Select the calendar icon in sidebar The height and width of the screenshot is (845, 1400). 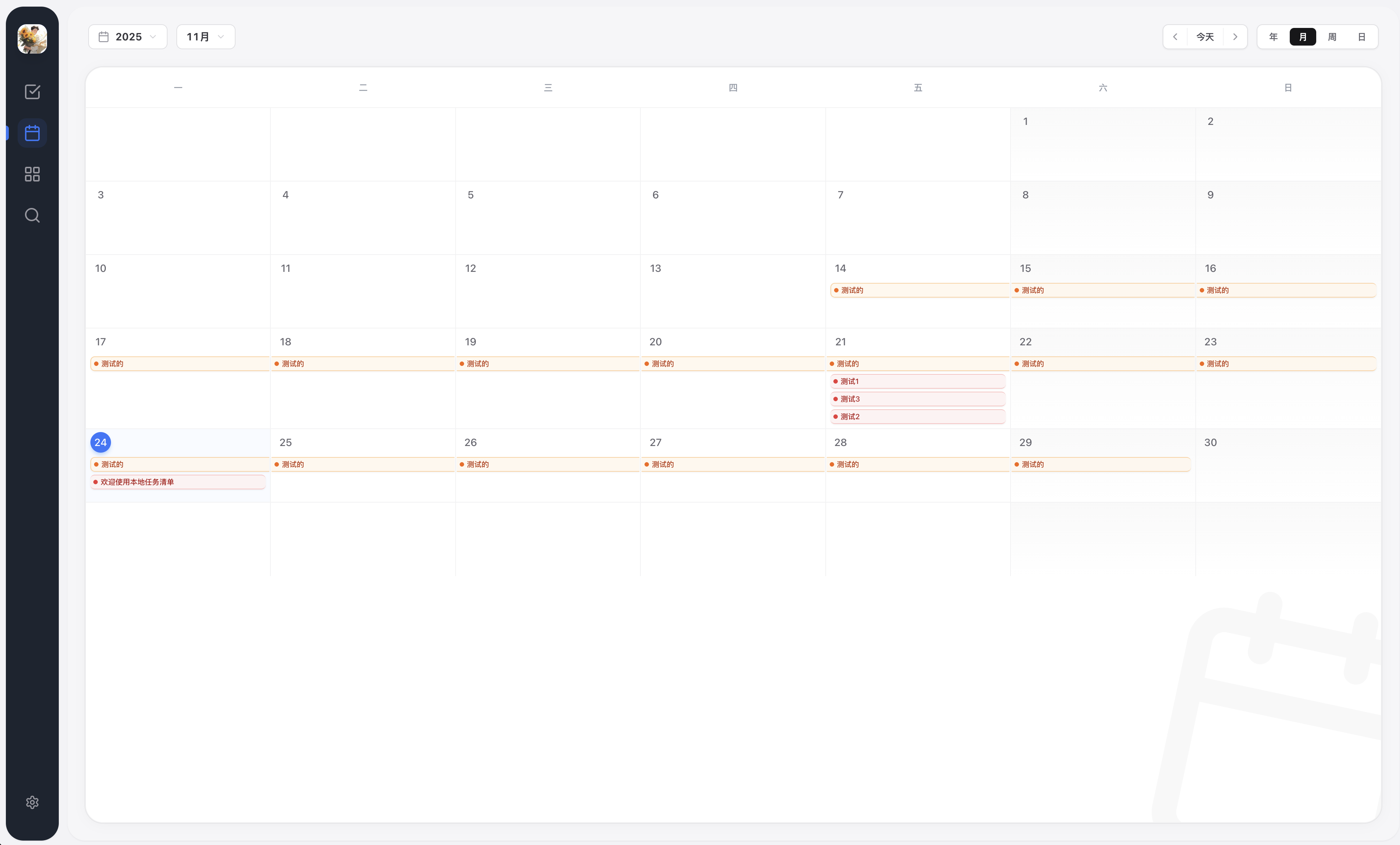click(32, 133)
